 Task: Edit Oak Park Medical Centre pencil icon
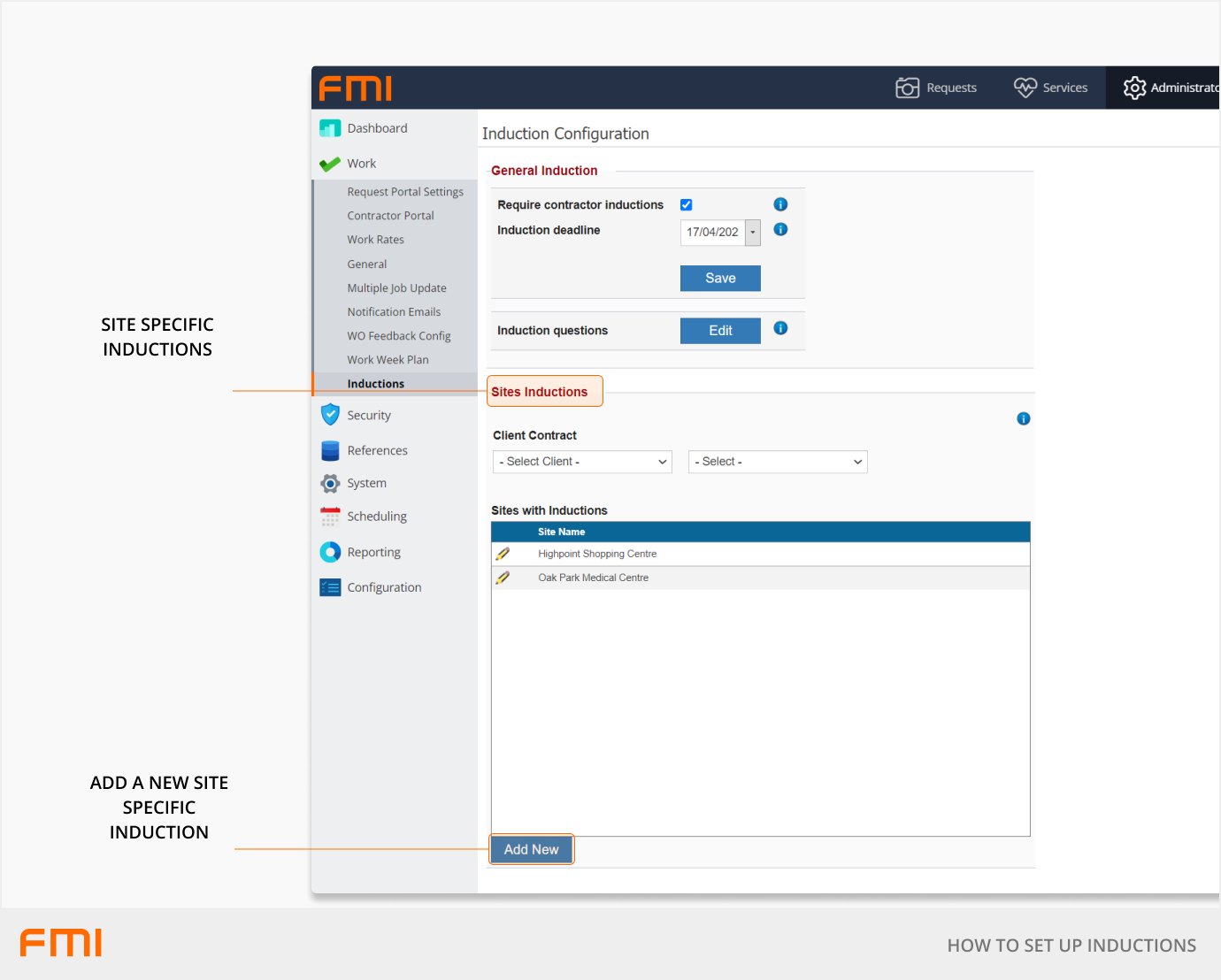pyautogui.click(x=503, y=578)
